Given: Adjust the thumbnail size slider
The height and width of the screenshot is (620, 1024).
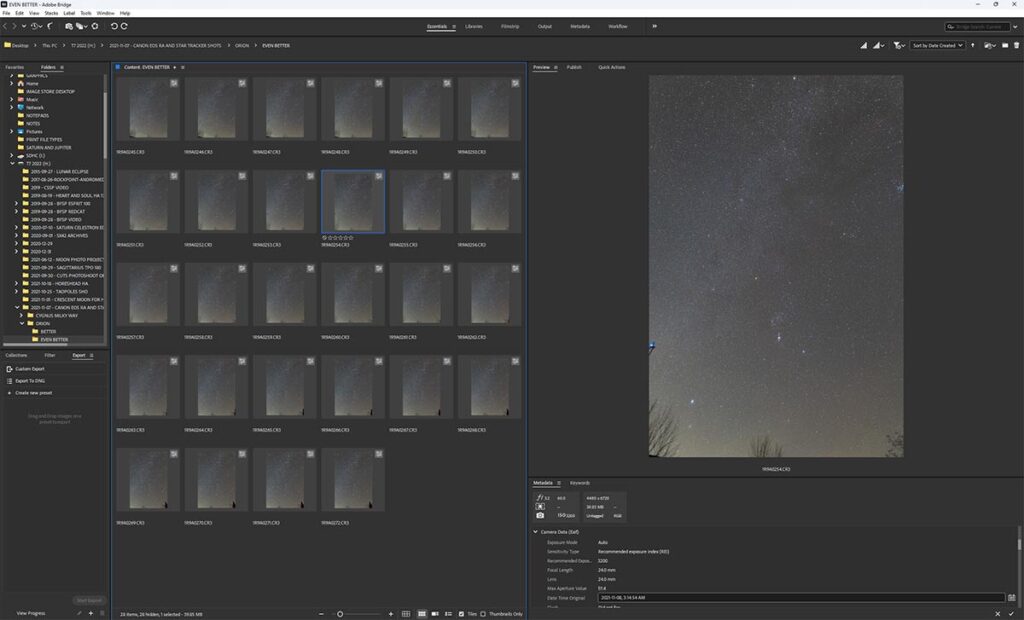Looking at the screenshot, I should (341, 614).
